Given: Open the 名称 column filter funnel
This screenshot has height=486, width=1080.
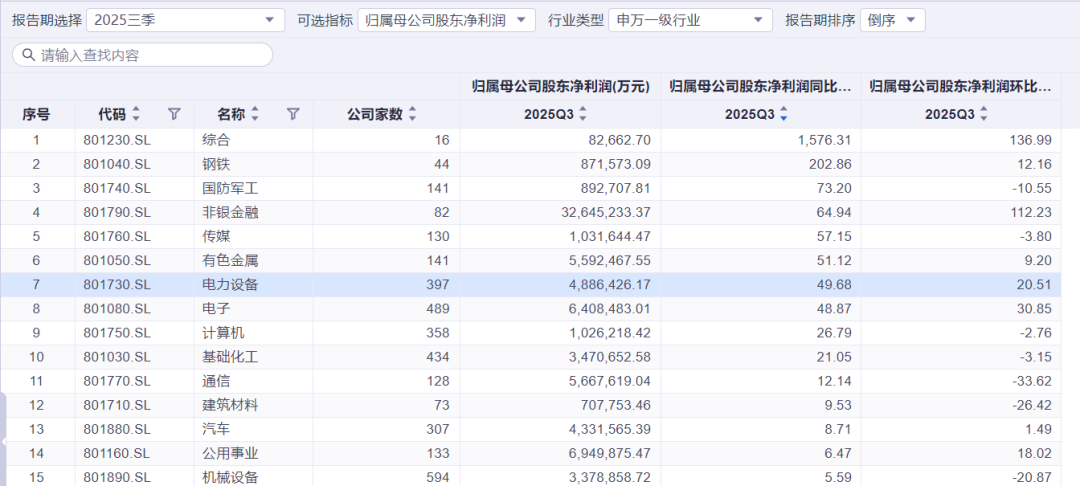Looking at the screenshot, I should (293, 114).
